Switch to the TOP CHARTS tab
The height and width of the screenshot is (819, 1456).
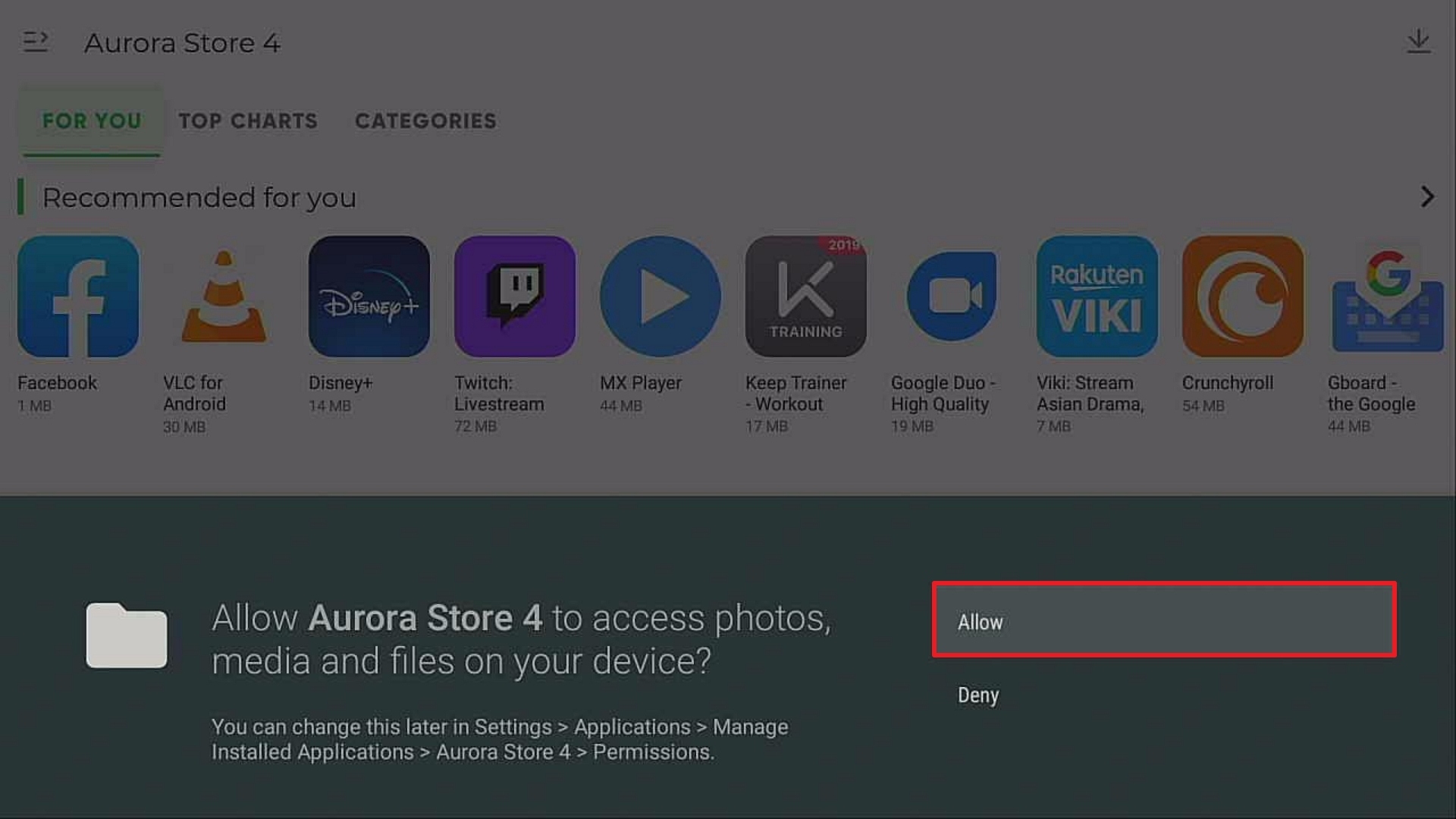[x=248, y=121]
